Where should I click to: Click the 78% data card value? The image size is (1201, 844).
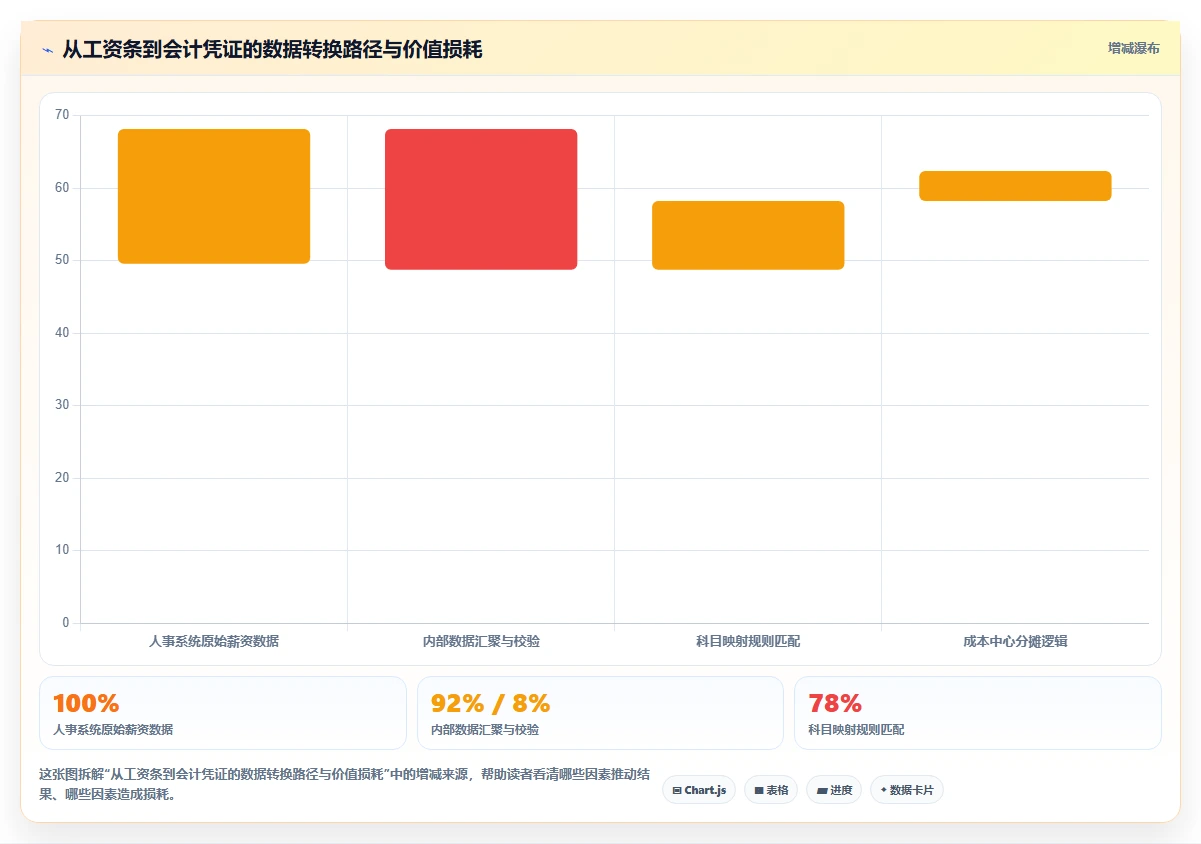[x=835, y=703]
